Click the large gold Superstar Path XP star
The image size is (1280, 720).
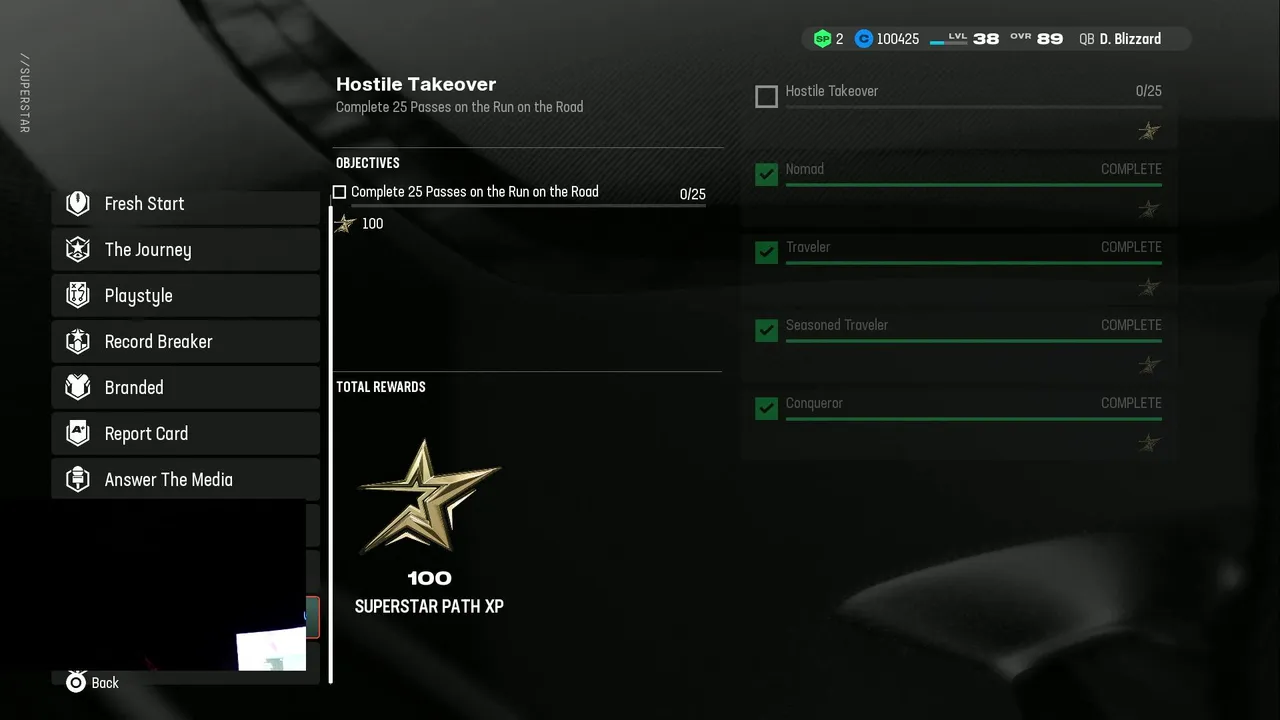click(429, 496)
